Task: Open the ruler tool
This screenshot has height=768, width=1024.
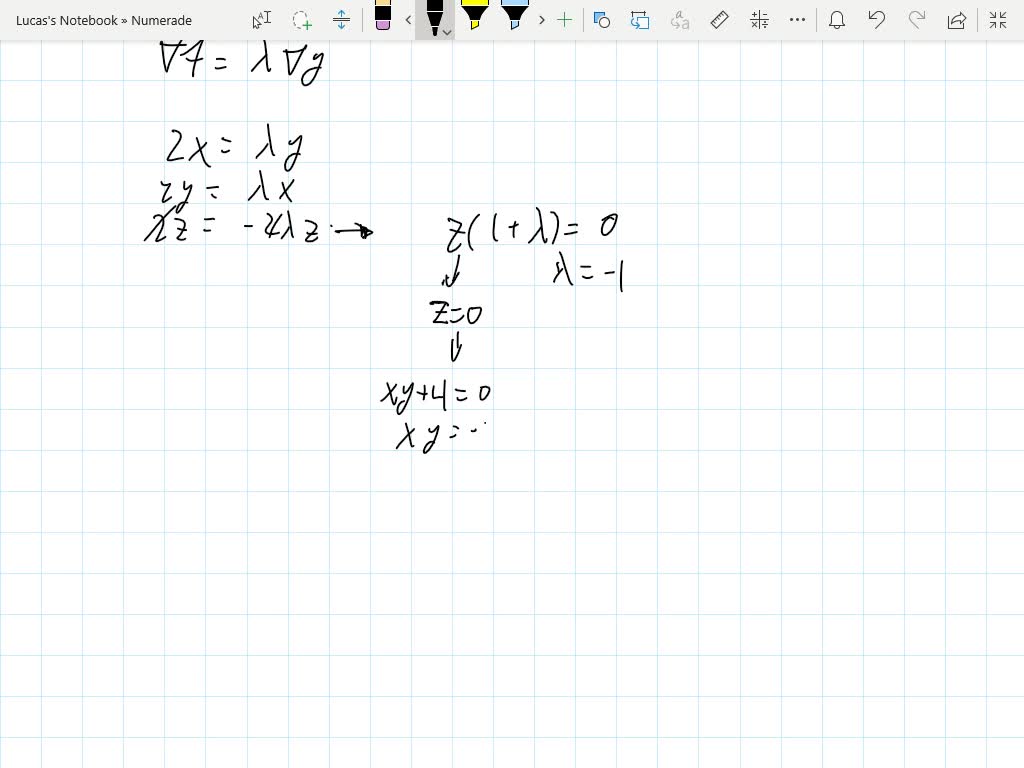Action: (x=719, y=20)
